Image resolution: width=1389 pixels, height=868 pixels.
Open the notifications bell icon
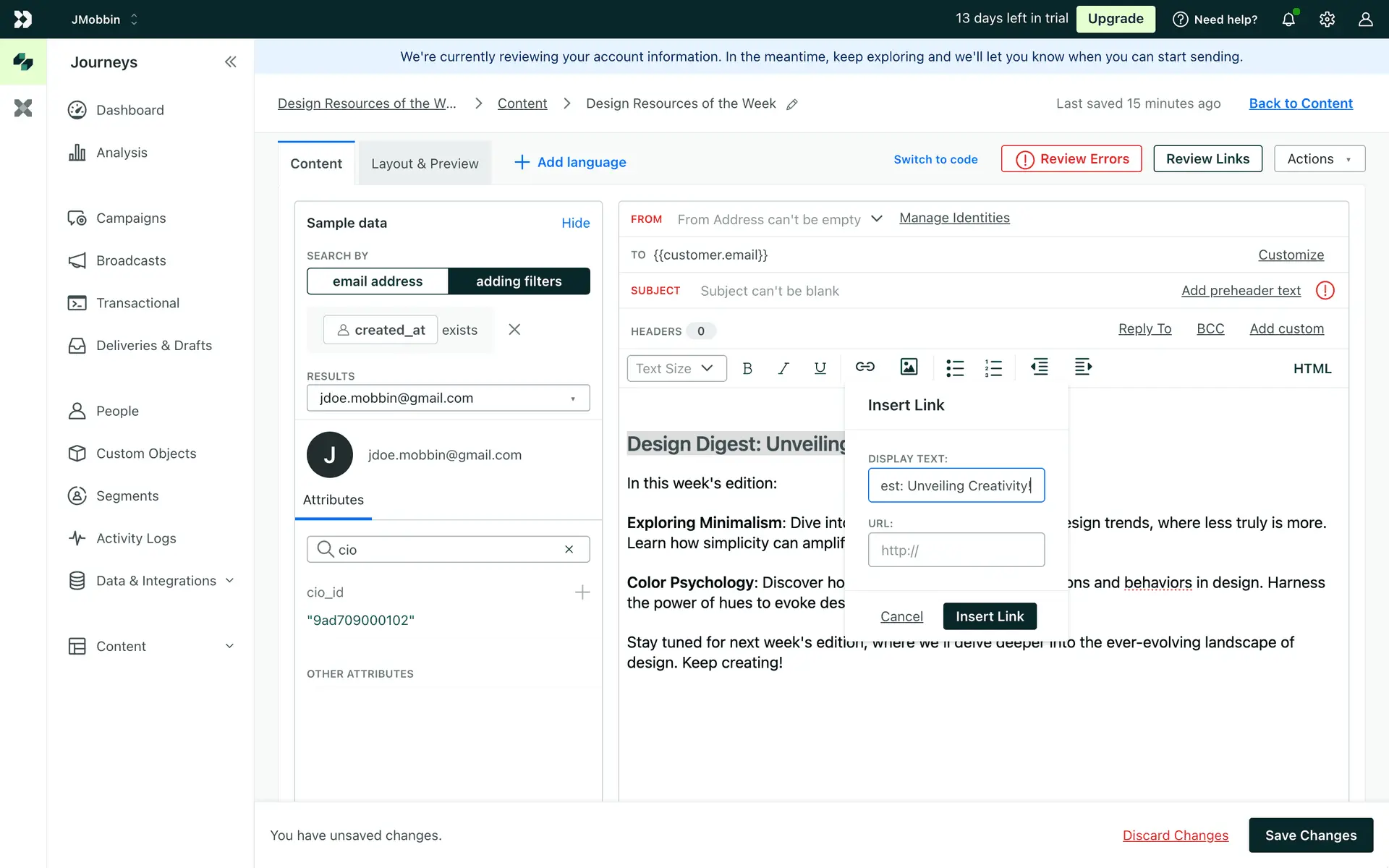click(x=1288, y=20)
